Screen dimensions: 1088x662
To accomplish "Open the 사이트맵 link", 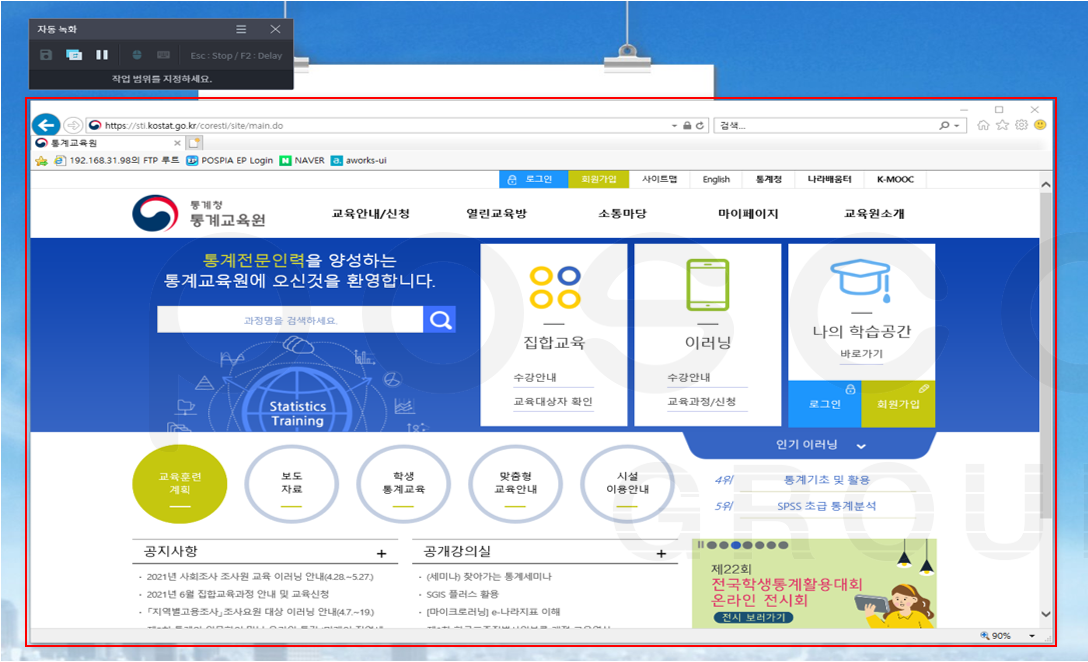I will pos(658,179).
